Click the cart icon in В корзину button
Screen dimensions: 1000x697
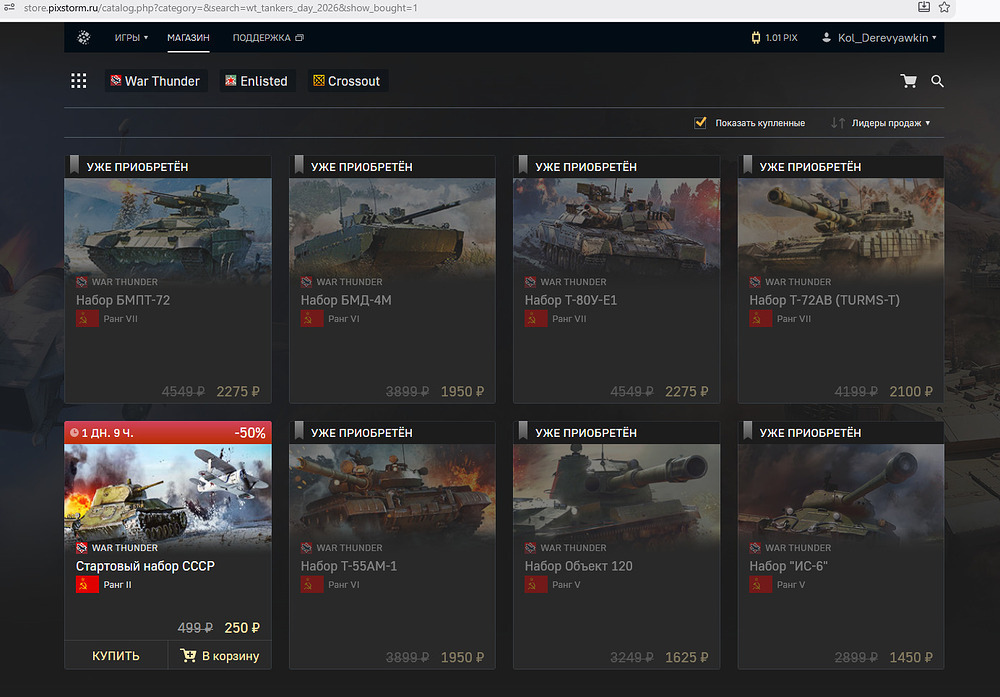click(188, 655)
